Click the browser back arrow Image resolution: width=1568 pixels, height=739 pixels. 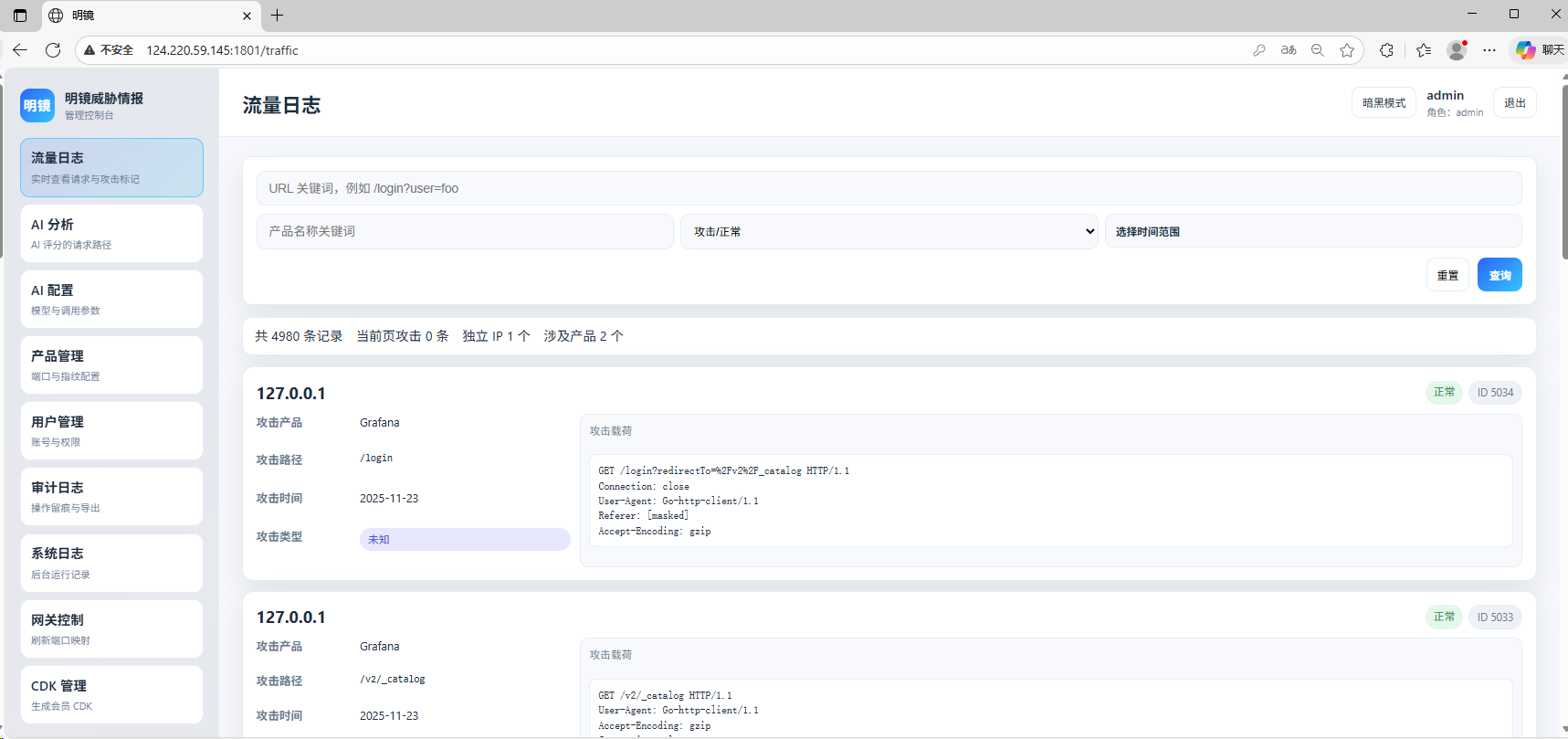pos(20,50)
